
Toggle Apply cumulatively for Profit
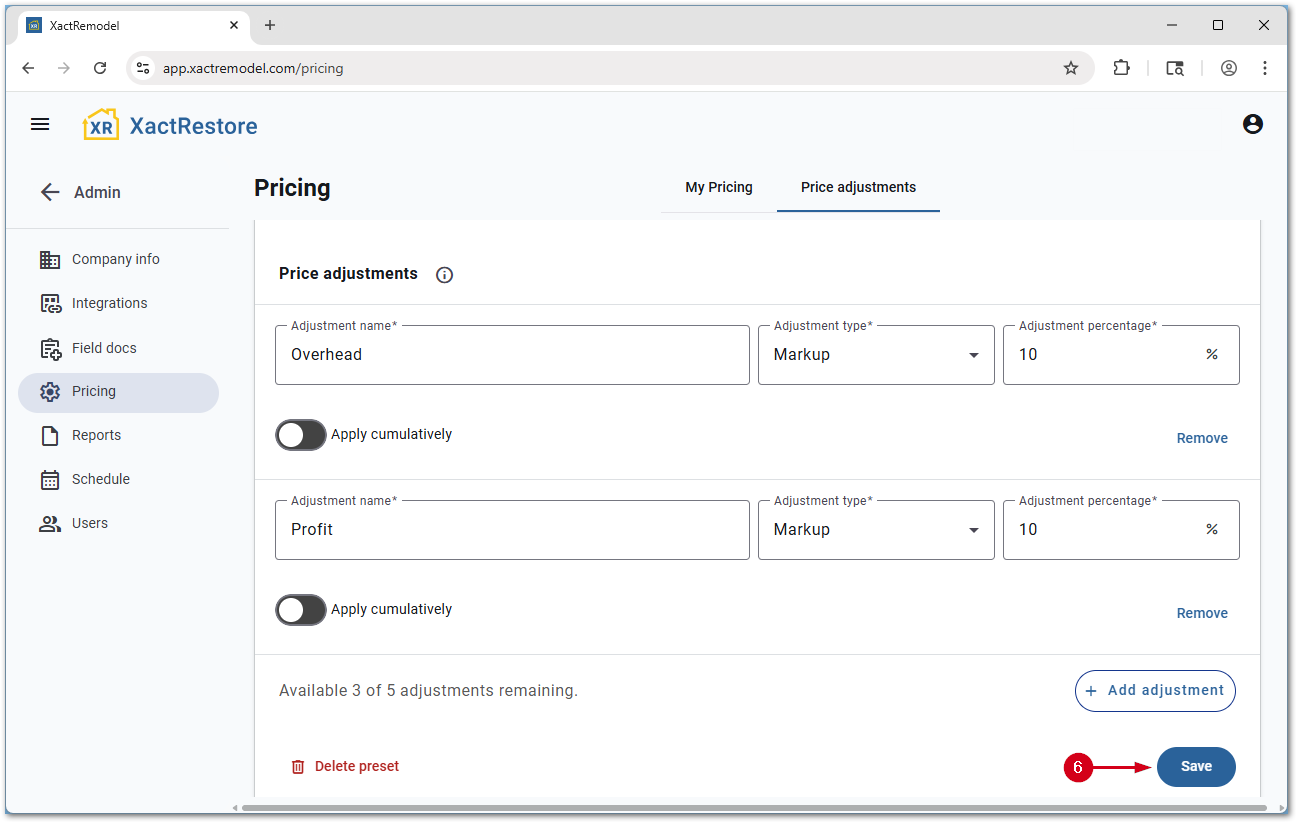[x=301, y=610]
